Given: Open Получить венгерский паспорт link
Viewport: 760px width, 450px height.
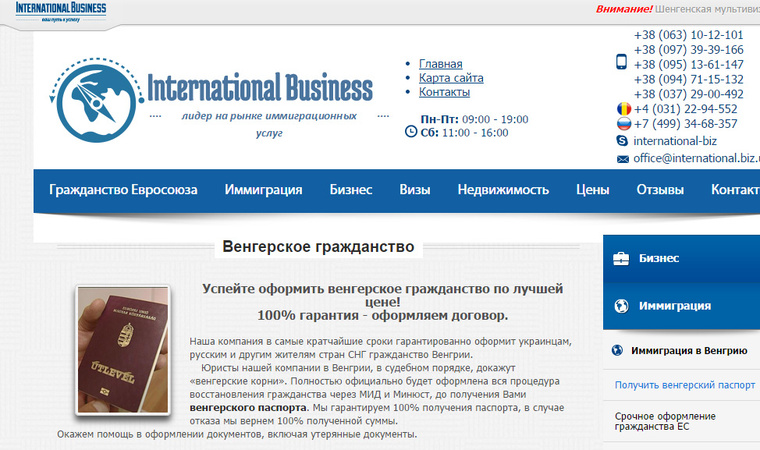Looking at the screenshot, I should point(685,385).
